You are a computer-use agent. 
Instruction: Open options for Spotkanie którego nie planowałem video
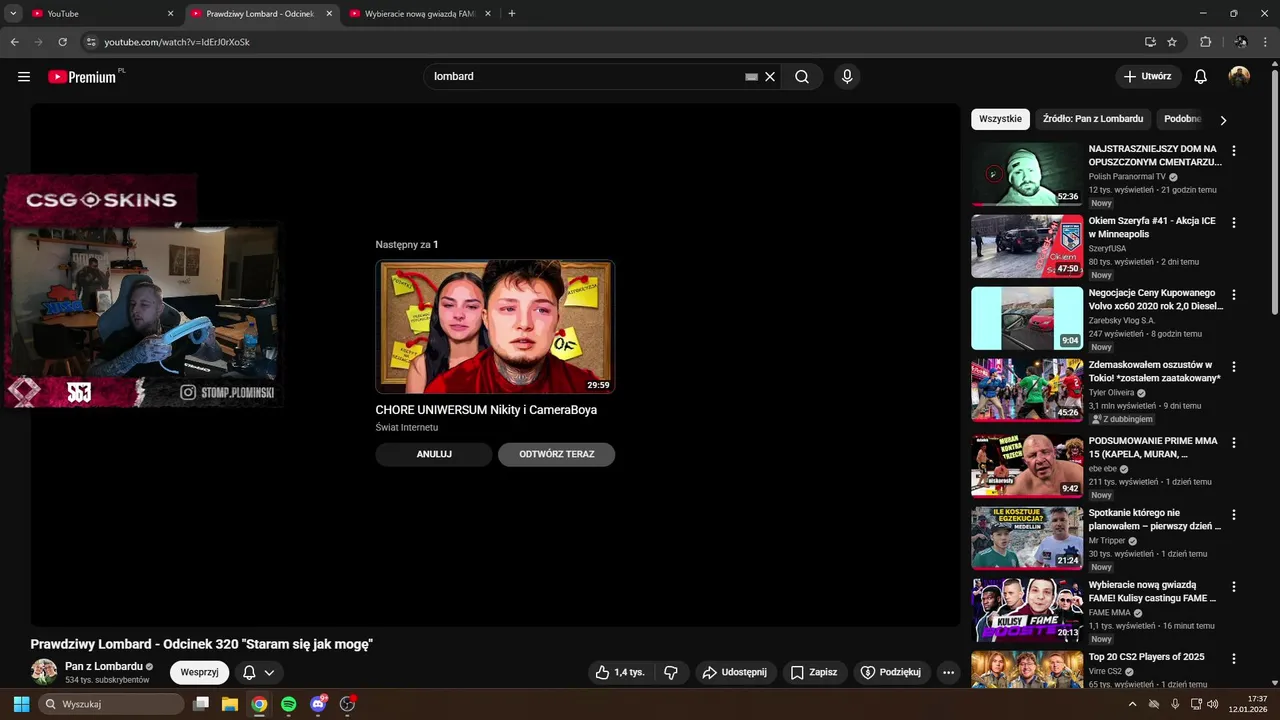click(1234, 515)
